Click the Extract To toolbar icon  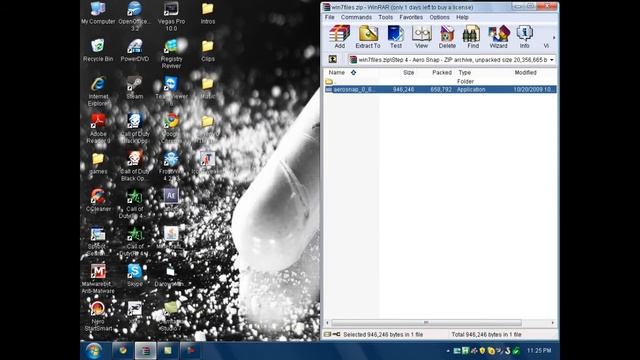tap(368, 37)
